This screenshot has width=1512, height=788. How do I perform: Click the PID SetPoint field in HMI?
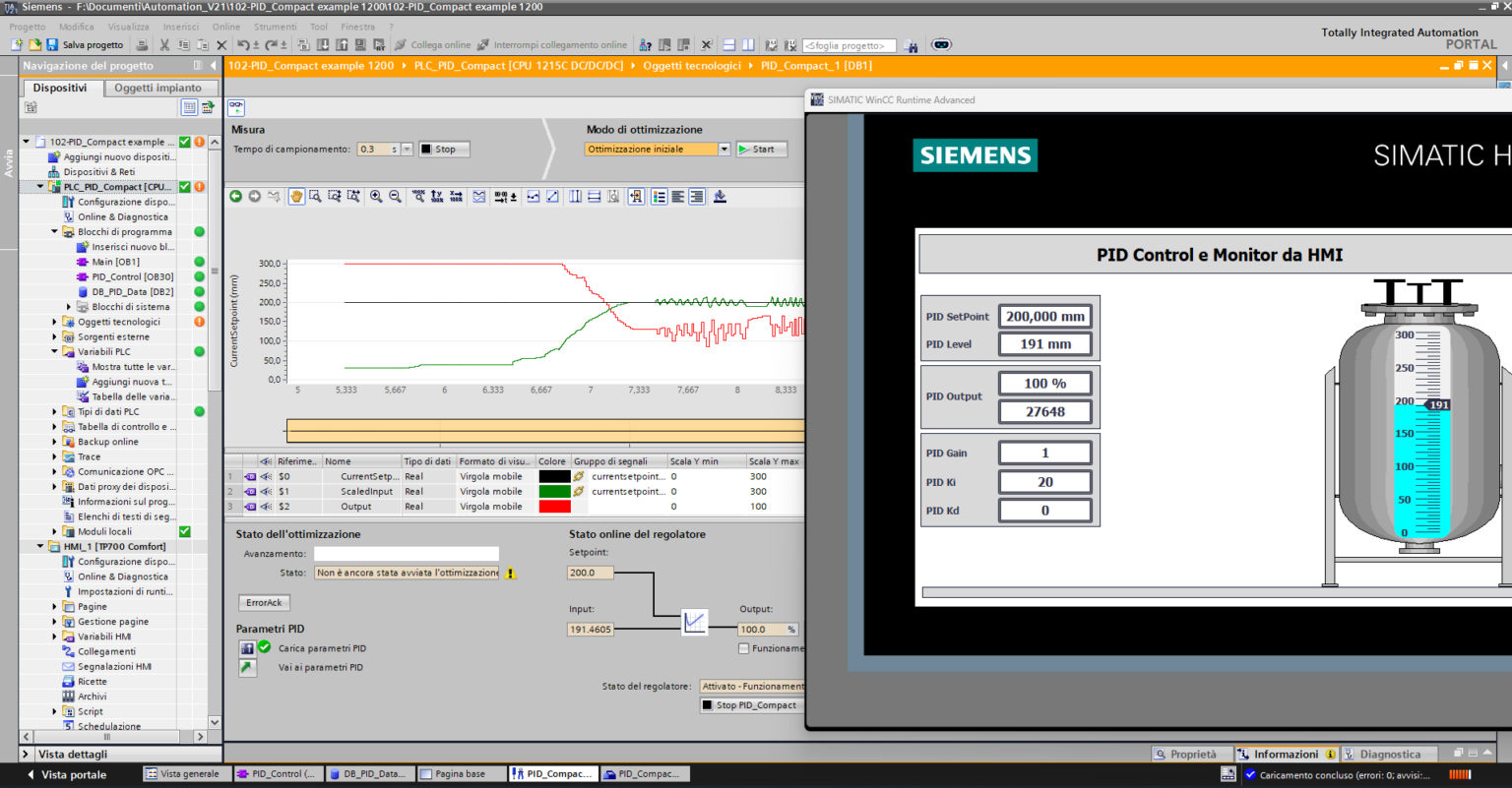pyautogui.click(x=1045, y=317)
